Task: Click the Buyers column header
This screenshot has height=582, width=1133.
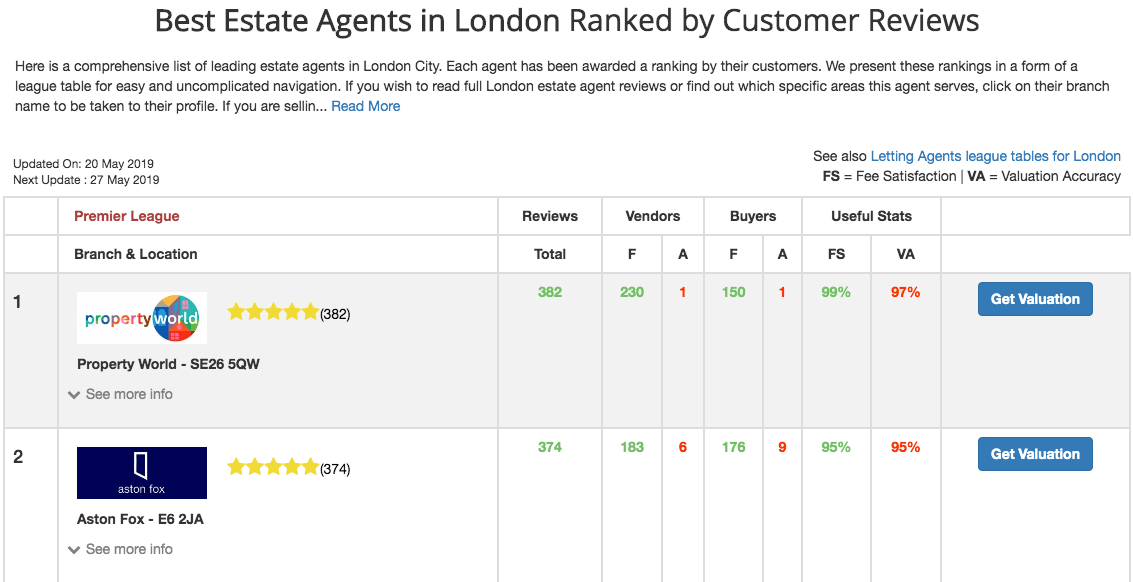Action: (x=753, y=216)
